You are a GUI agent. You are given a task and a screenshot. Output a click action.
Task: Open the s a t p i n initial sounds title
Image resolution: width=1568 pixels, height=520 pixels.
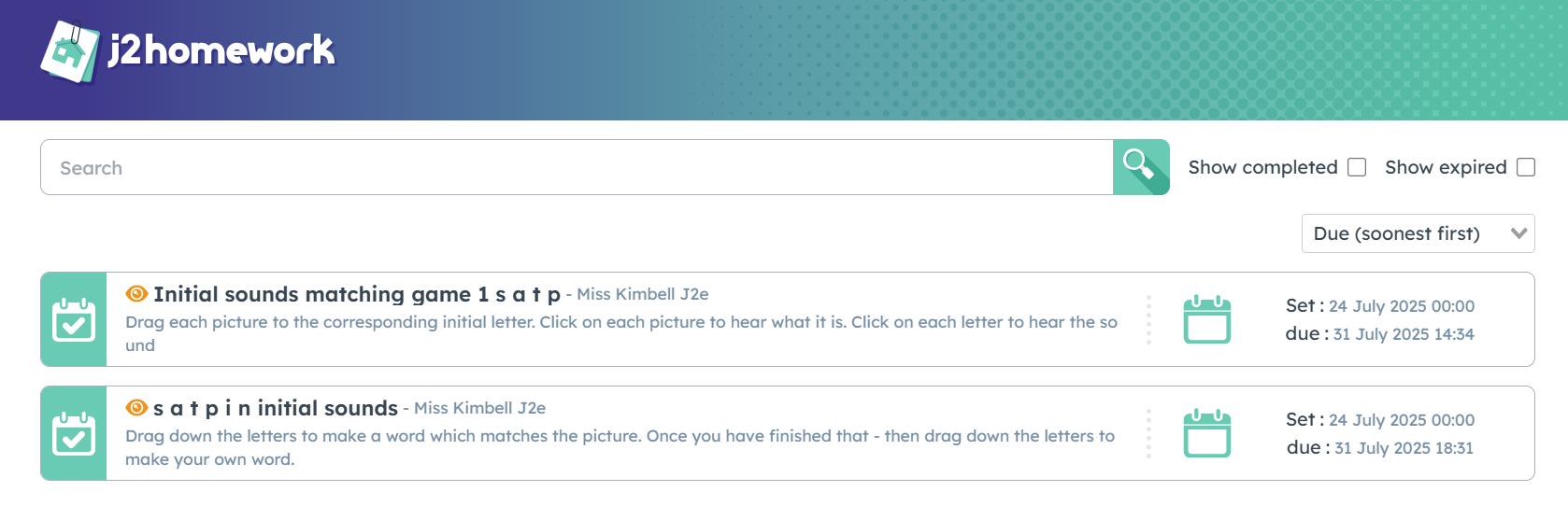point(276,408)
